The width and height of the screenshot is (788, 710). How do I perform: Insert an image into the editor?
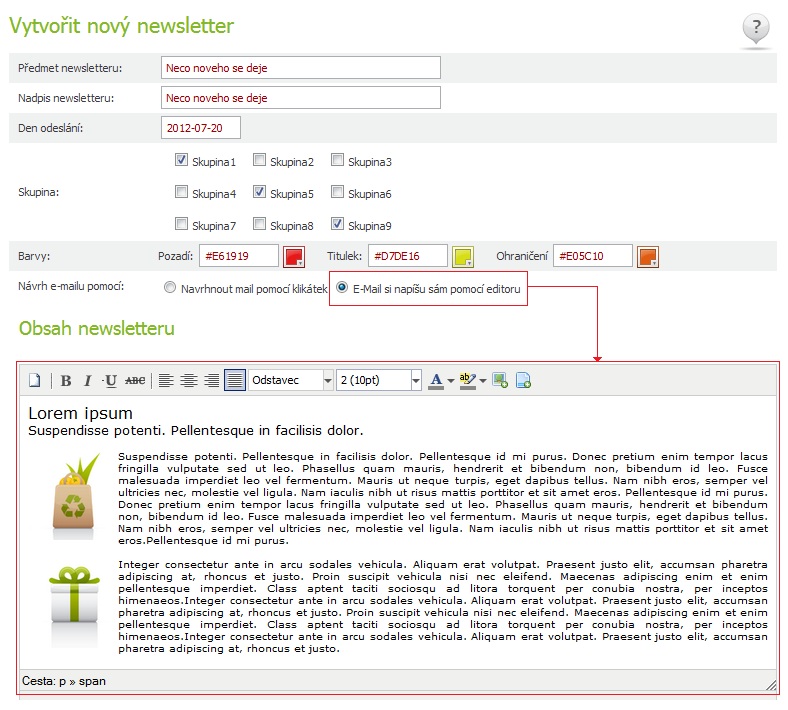pyautogui.click(x=500, y=380)
